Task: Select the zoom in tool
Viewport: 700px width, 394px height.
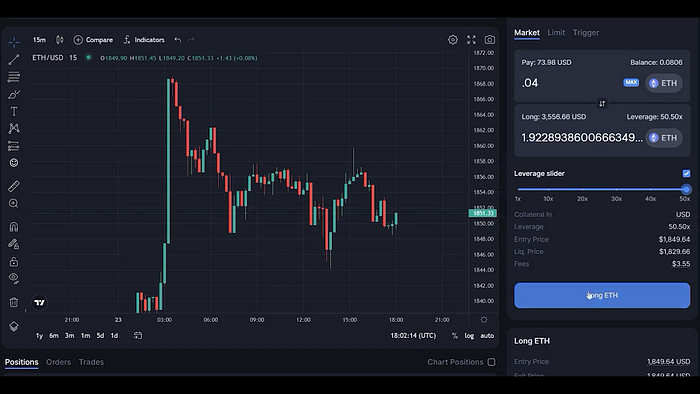Action: coord(14,203)
